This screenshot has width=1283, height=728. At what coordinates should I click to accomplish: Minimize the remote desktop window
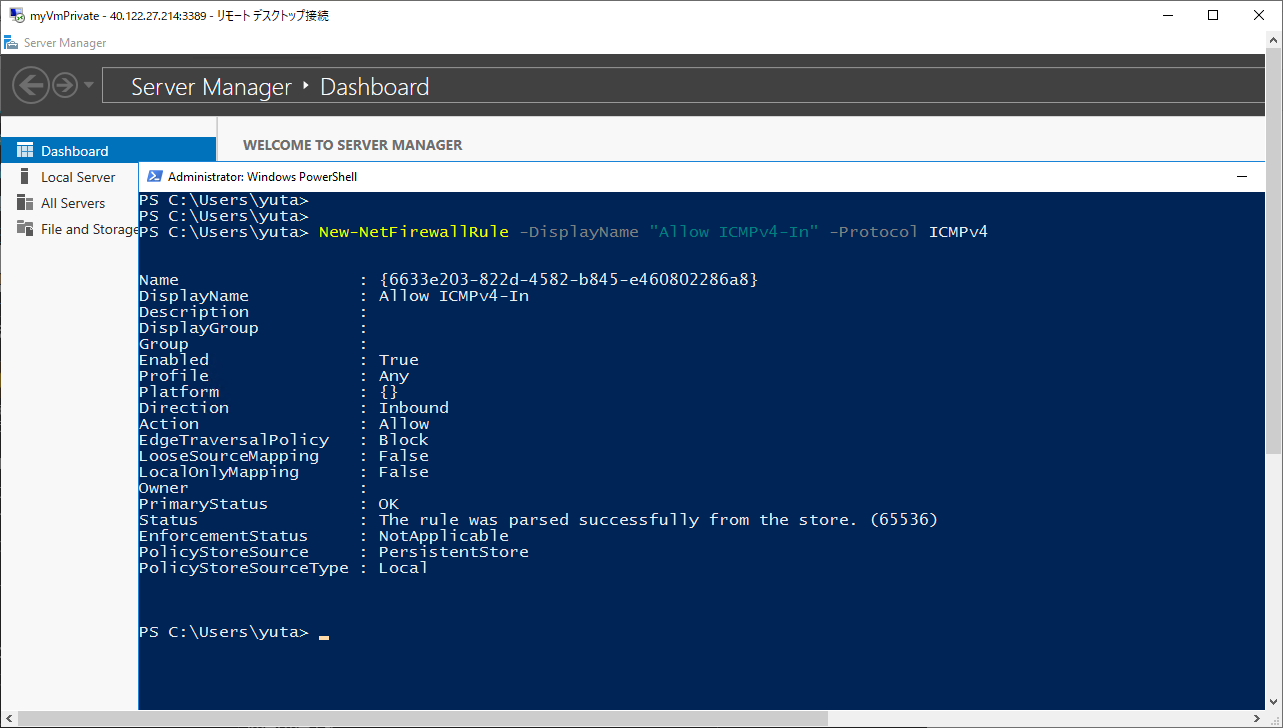[1167, 15]
